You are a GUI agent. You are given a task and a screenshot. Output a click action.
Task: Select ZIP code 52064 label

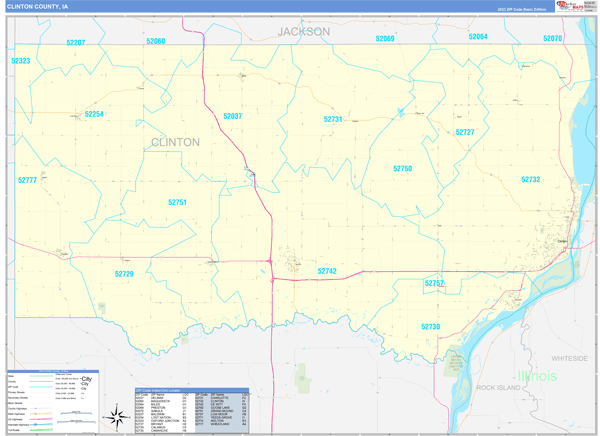(x=478, y=36)
